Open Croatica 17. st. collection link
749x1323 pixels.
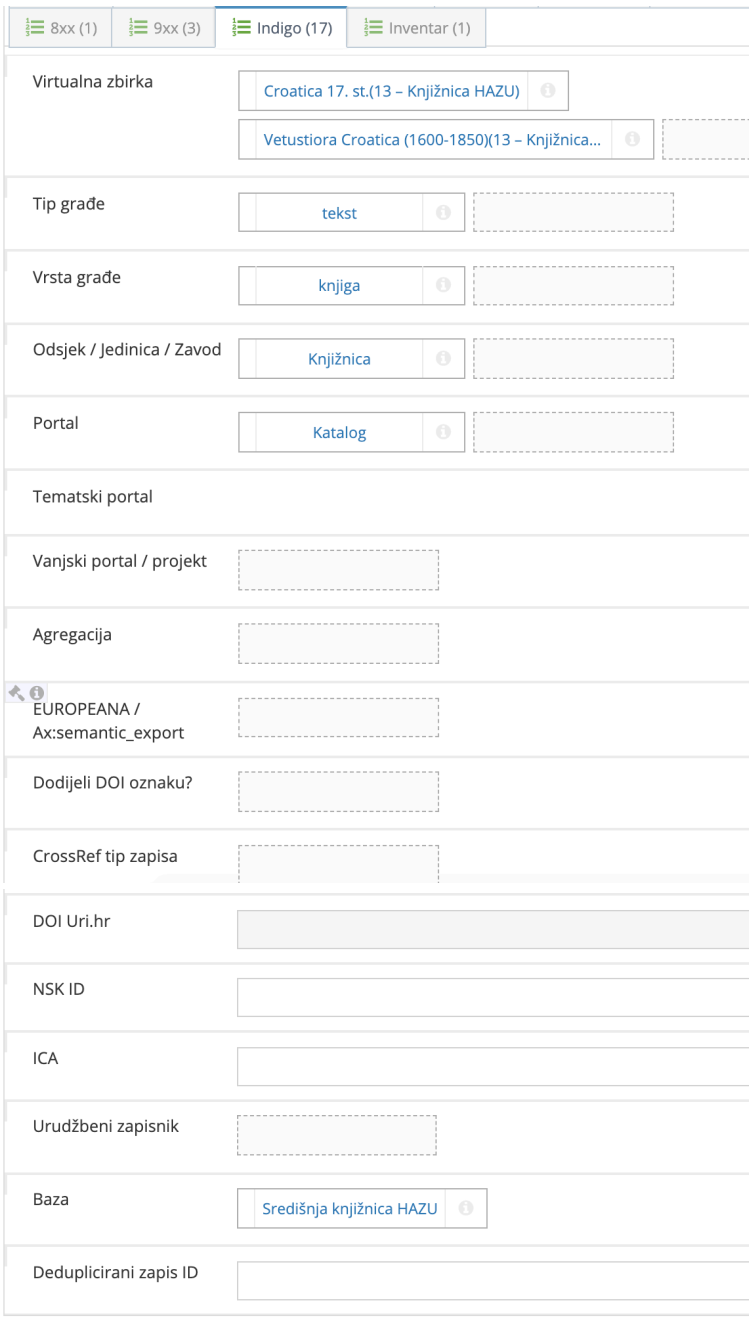pyautogui.click(x=391, y=90)
